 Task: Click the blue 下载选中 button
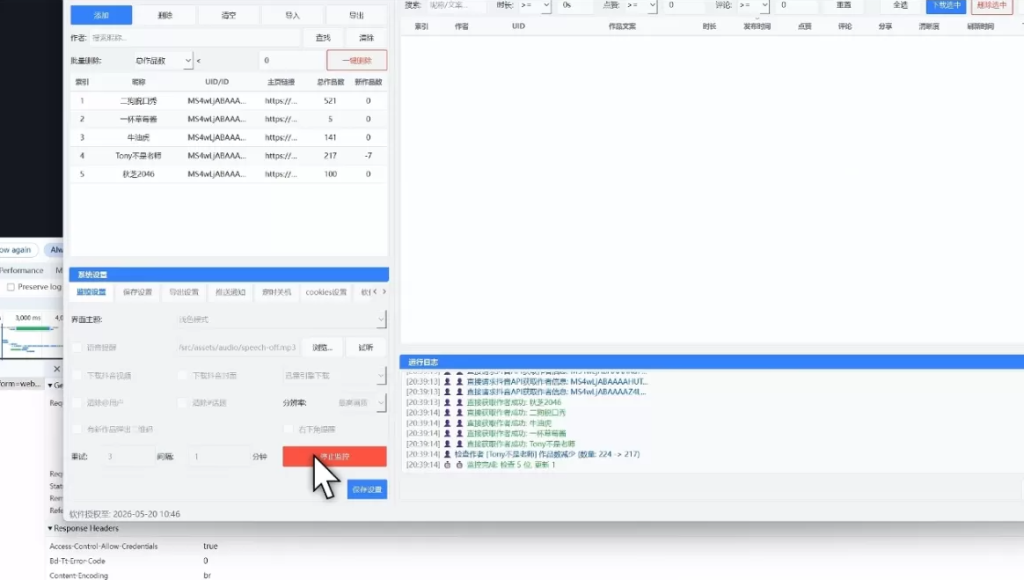point(946,6)
